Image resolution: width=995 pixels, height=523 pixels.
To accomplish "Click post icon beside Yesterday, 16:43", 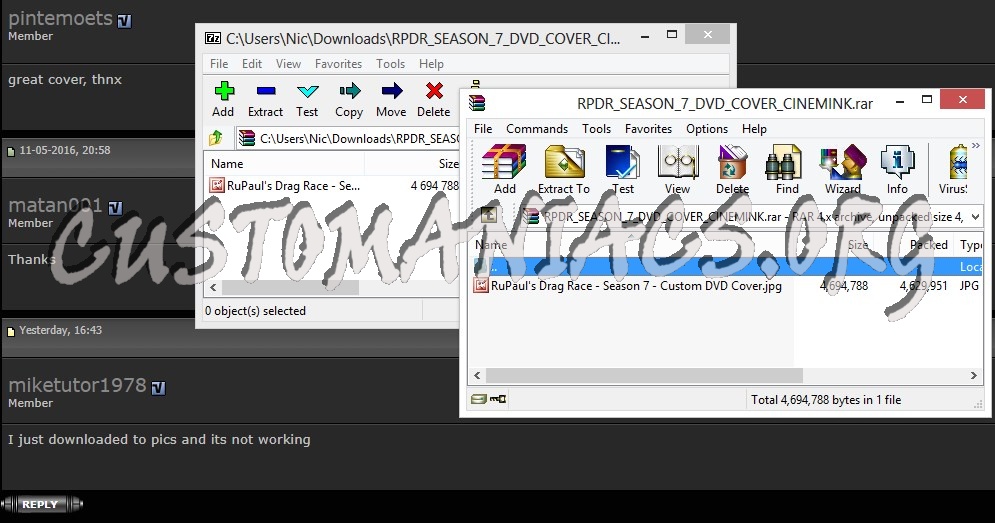I will tap(11, 331).
